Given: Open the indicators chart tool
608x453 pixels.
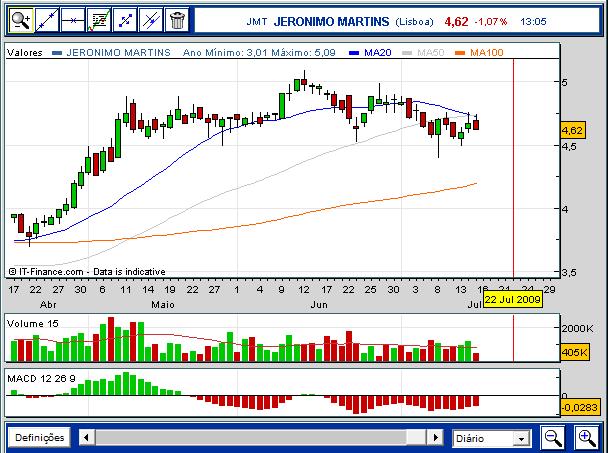Looking at the screenshot, I should pos(99,20).
